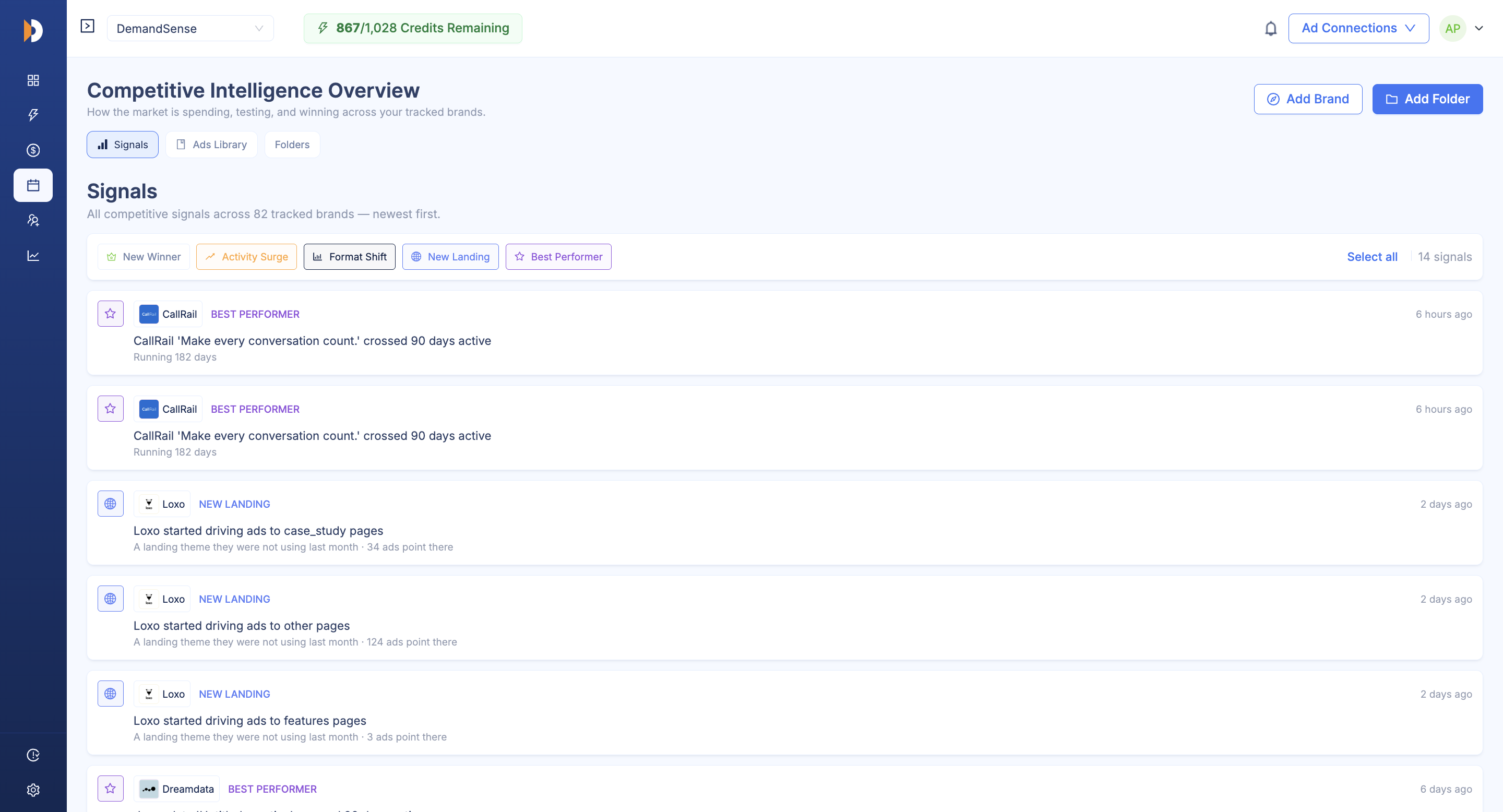Viewport: 1503px width, 812px height.
Task: Toggle the New Landing filter chip
Action: pyautogui.click(x=450, y=257)
